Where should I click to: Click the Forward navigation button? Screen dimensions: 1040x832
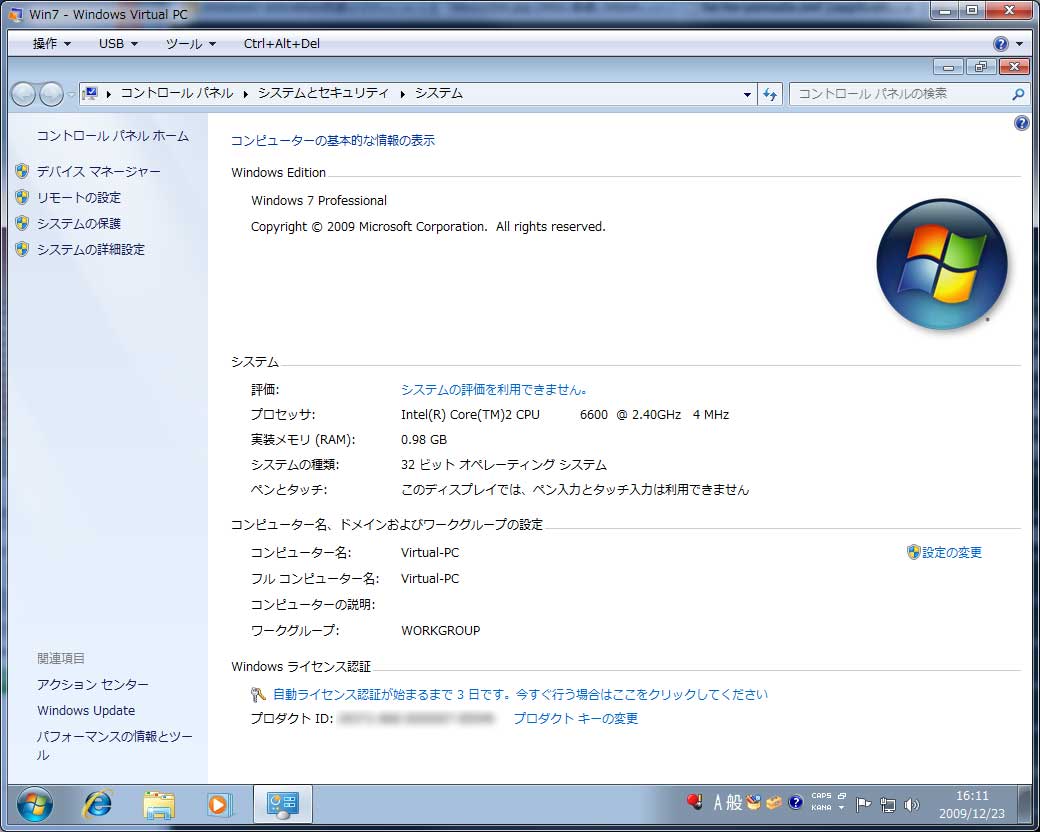click(x=51, y=94)
